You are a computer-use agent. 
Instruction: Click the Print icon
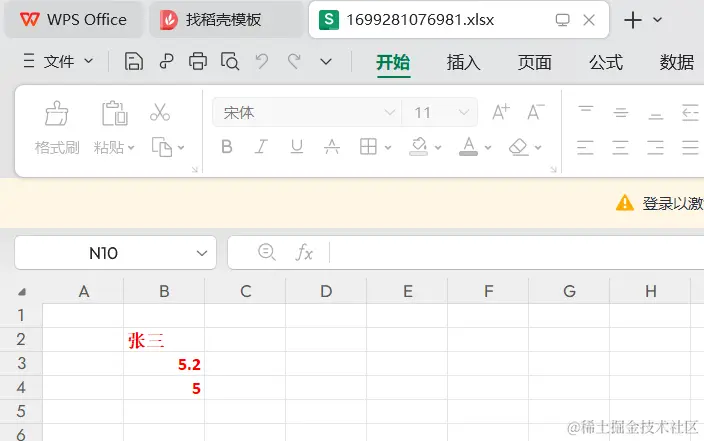(198, 61)
